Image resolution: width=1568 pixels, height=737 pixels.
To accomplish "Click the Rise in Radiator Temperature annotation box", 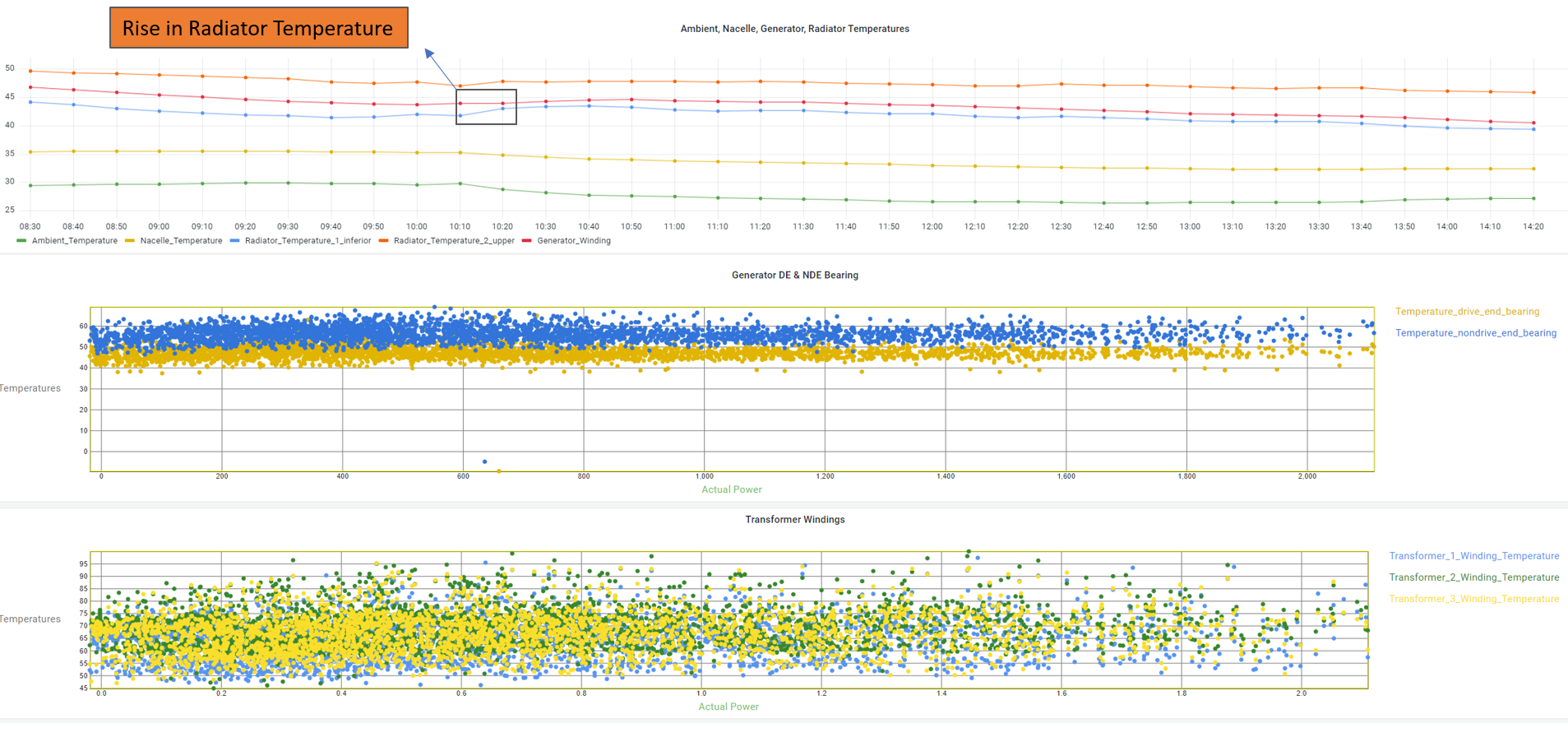I will [x=259, y=28].
